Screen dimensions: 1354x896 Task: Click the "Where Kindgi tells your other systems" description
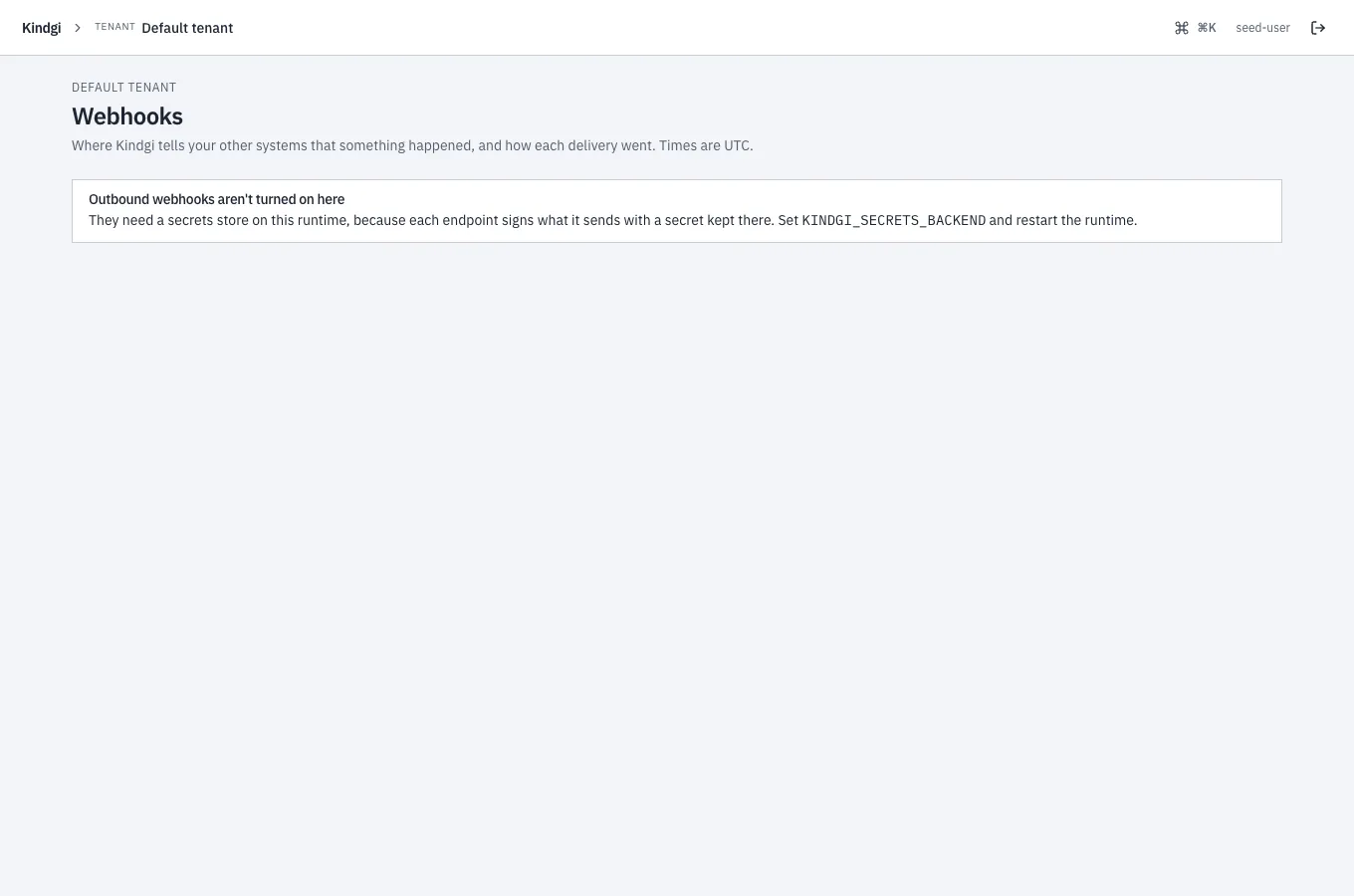pyautogui.click(x=412, y=145)
